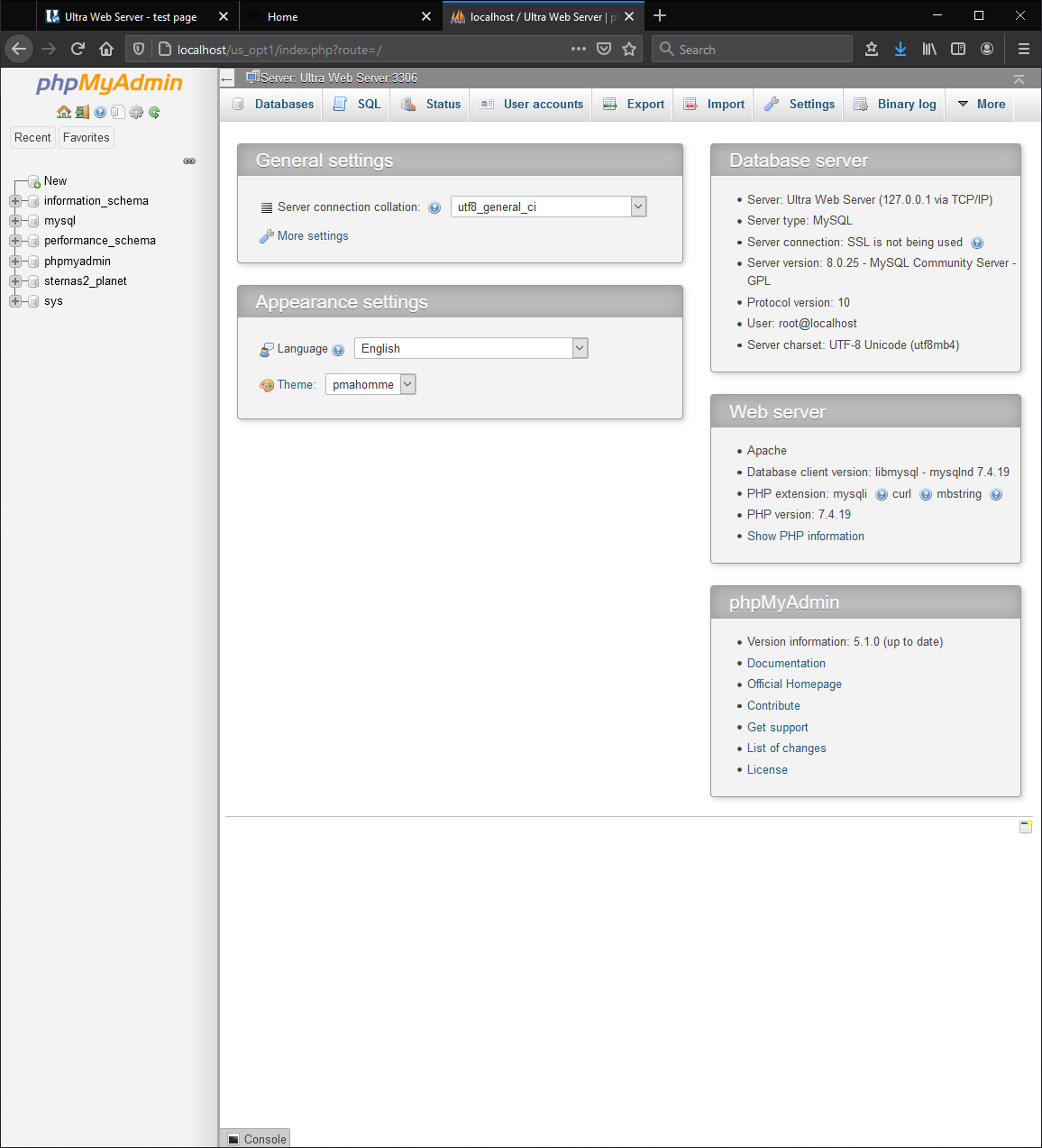Open the User accounts tab

pos(531,104)
